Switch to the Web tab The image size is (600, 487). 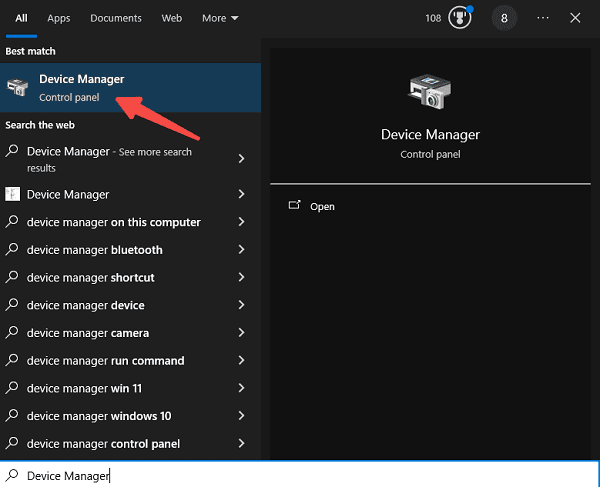171,18
